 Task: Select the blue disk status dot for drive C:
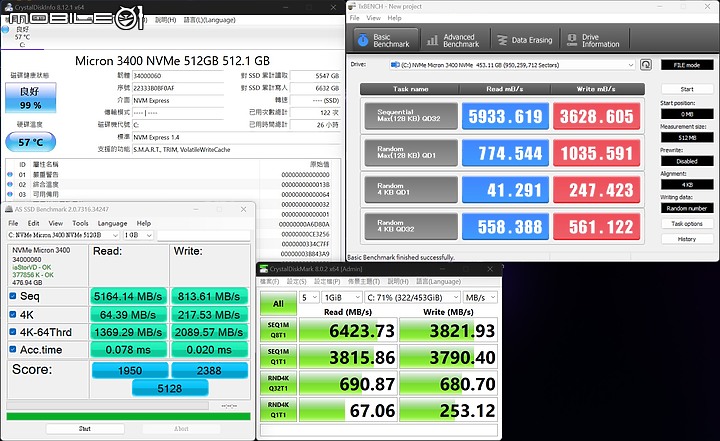tap(6, 29)
